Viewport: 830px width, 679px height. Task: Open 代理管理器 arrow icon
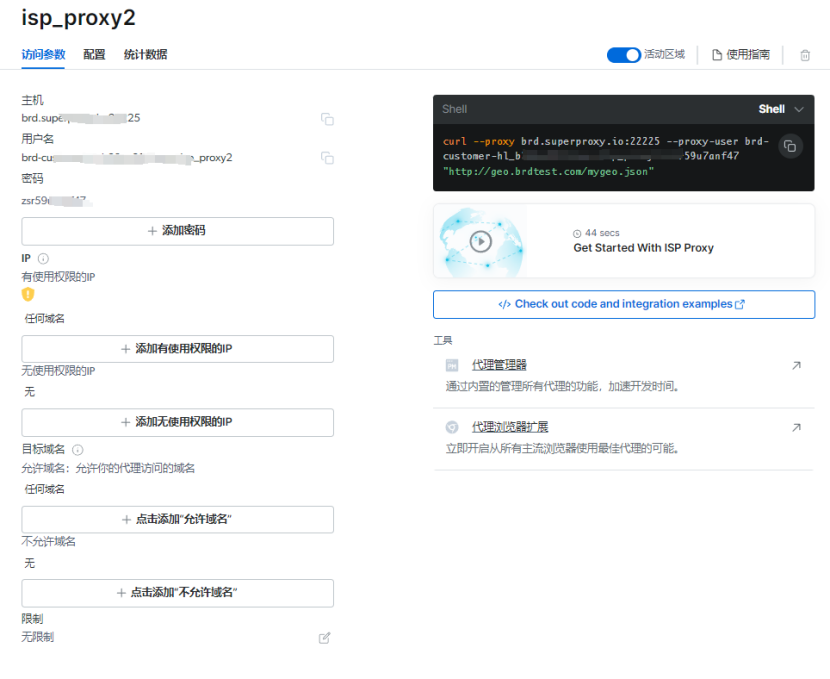[796, 365]
